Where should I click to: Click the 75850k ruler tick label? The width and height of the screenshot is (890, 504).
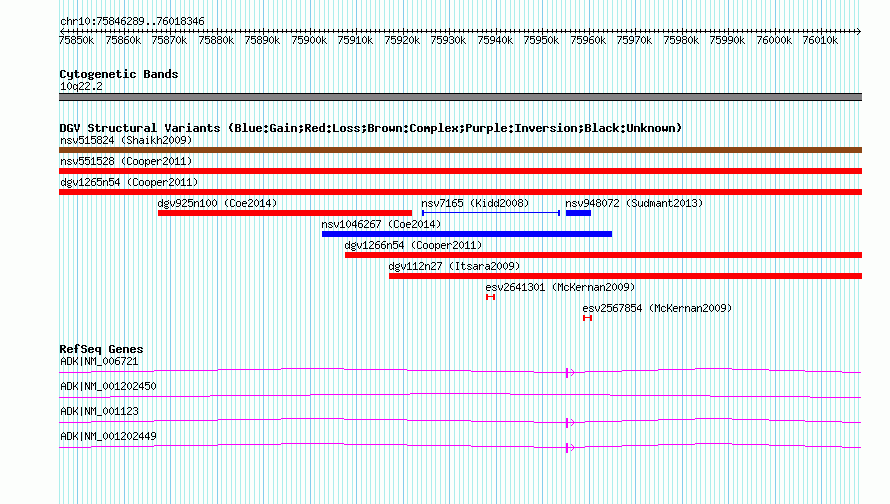pyautogui.click(x=77, y=40)
